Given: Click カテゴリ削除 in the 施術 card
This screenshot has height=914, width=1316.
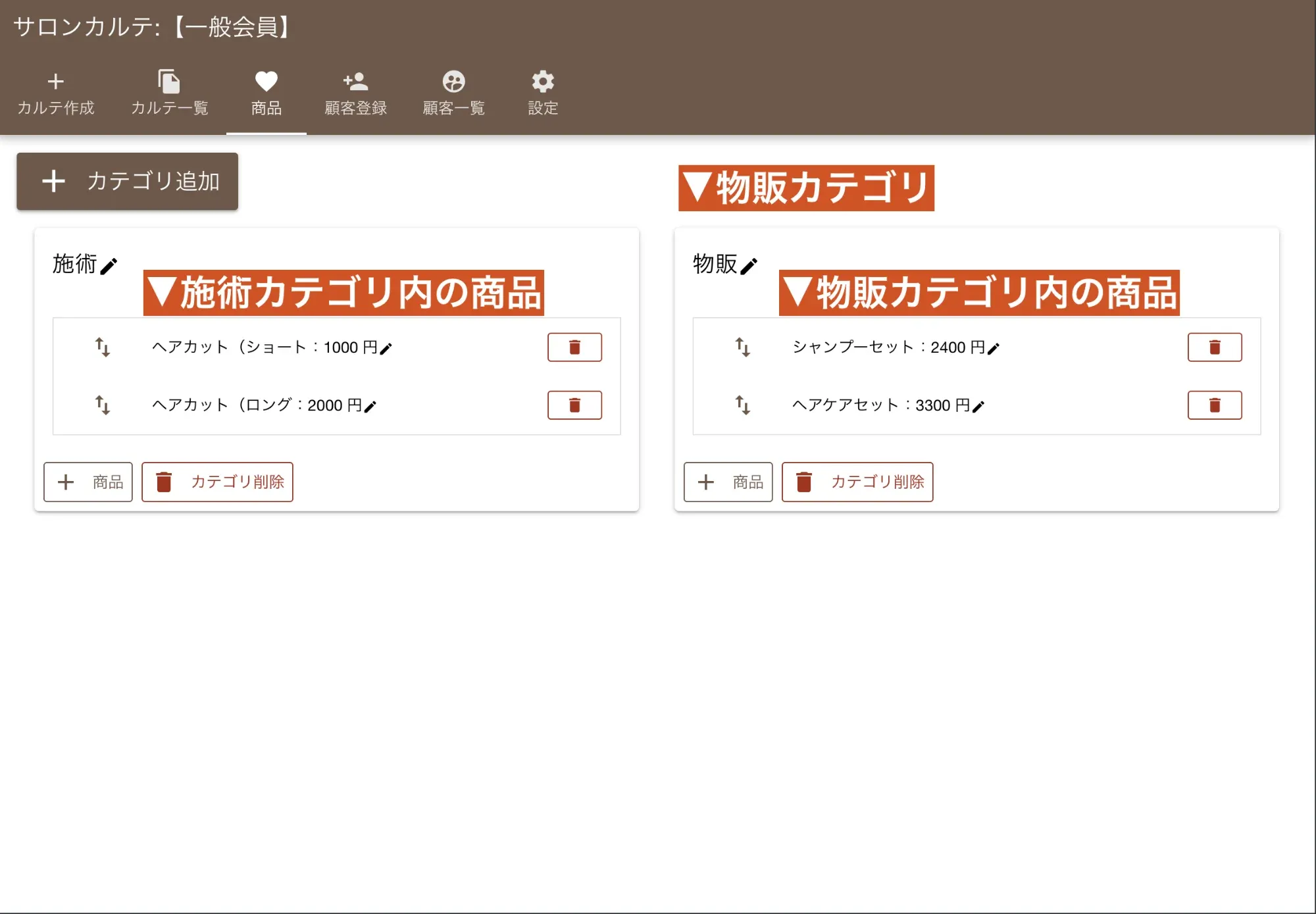Looking at the screenshot, I should tap(217, 482).
